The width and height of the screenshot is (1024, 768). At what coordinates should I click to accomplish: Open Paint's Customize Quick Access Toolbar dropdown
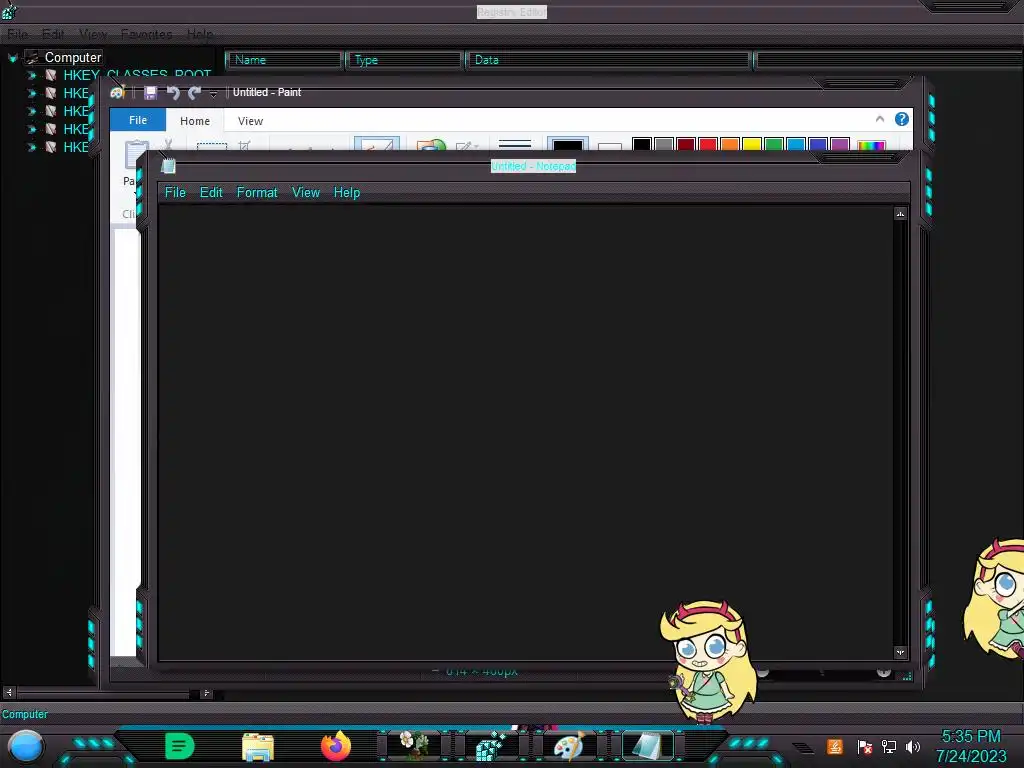click(213, 94)
